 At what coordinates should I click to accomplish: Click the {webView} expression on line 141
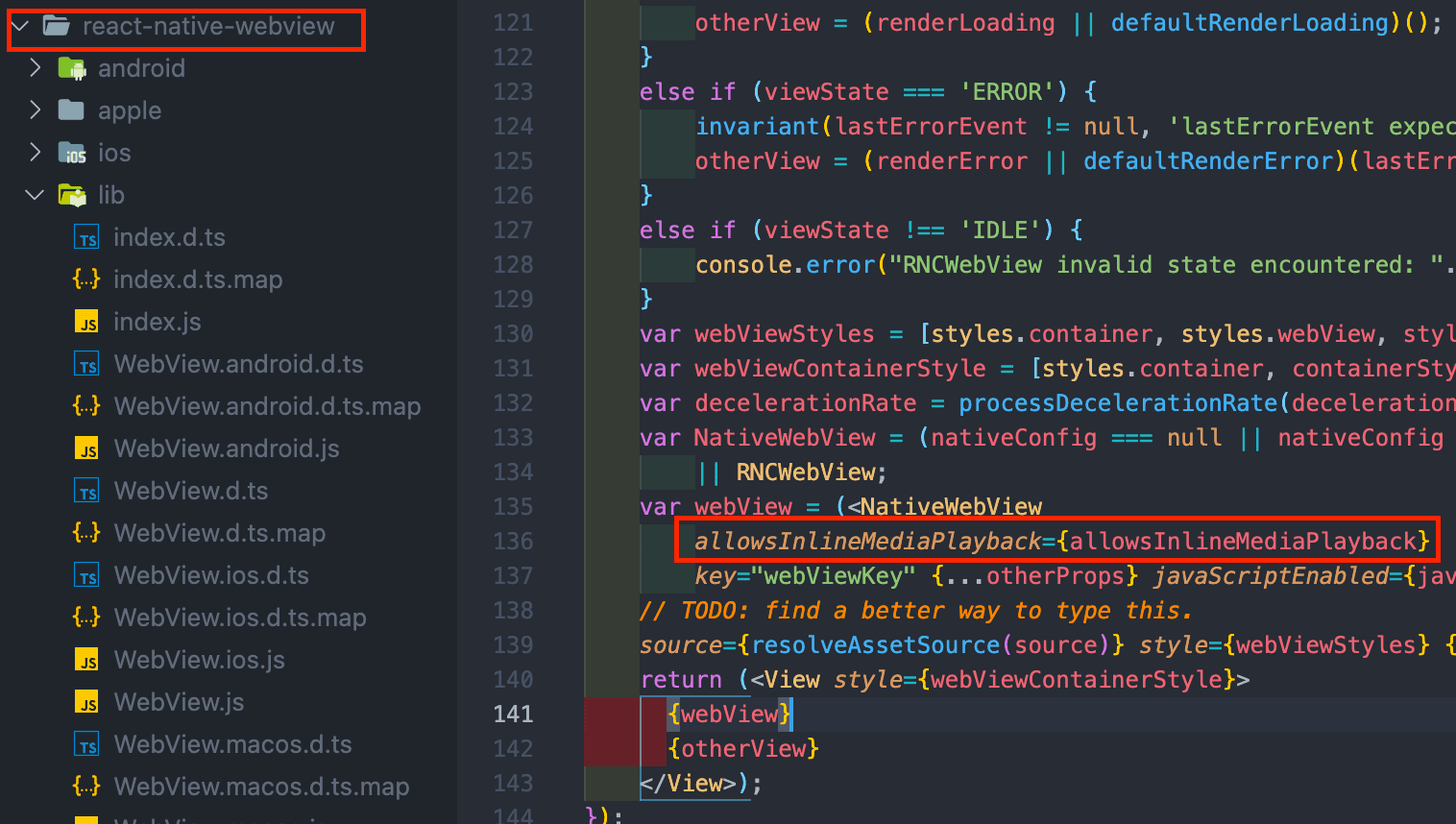point(730,714)
